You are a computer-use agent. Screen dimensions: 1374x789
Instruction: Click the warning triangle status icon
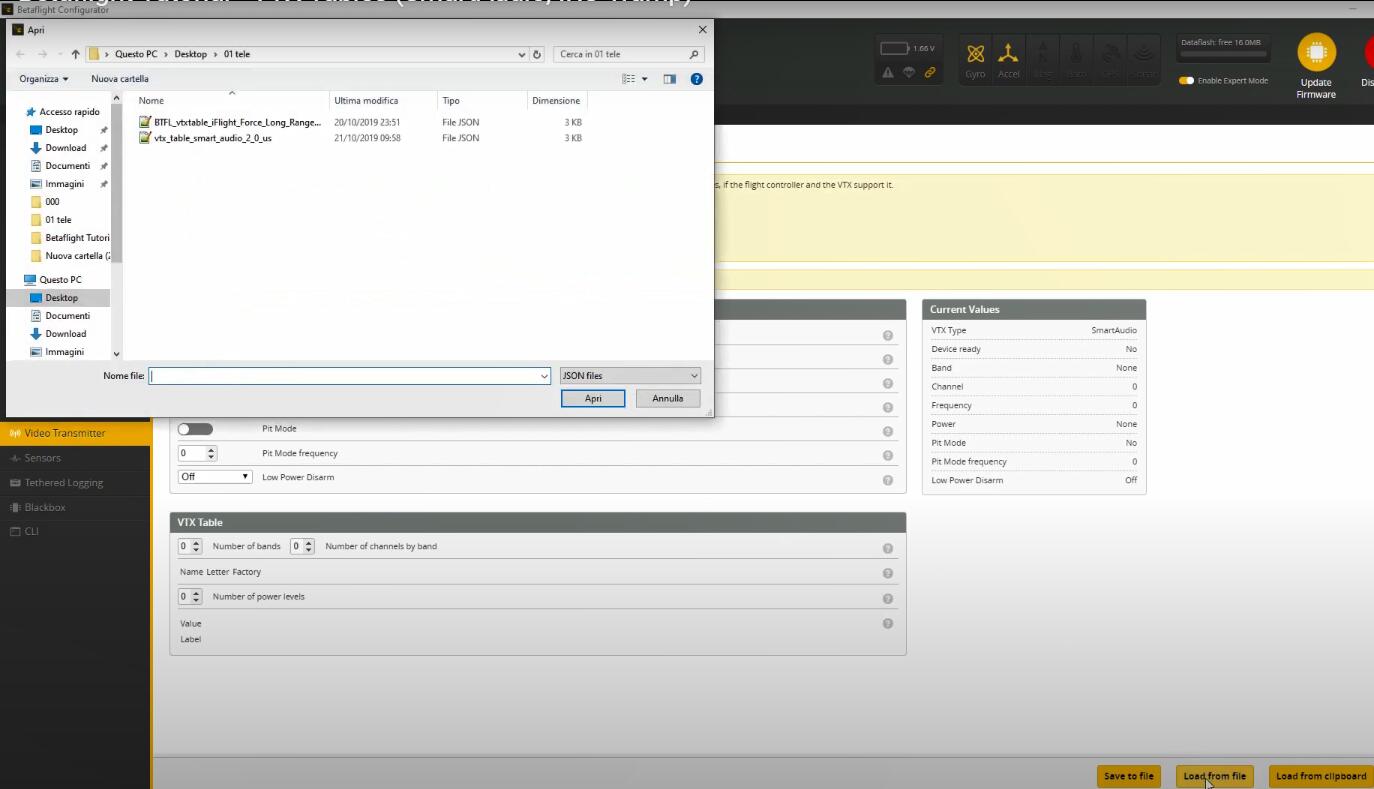pos(887,72)
